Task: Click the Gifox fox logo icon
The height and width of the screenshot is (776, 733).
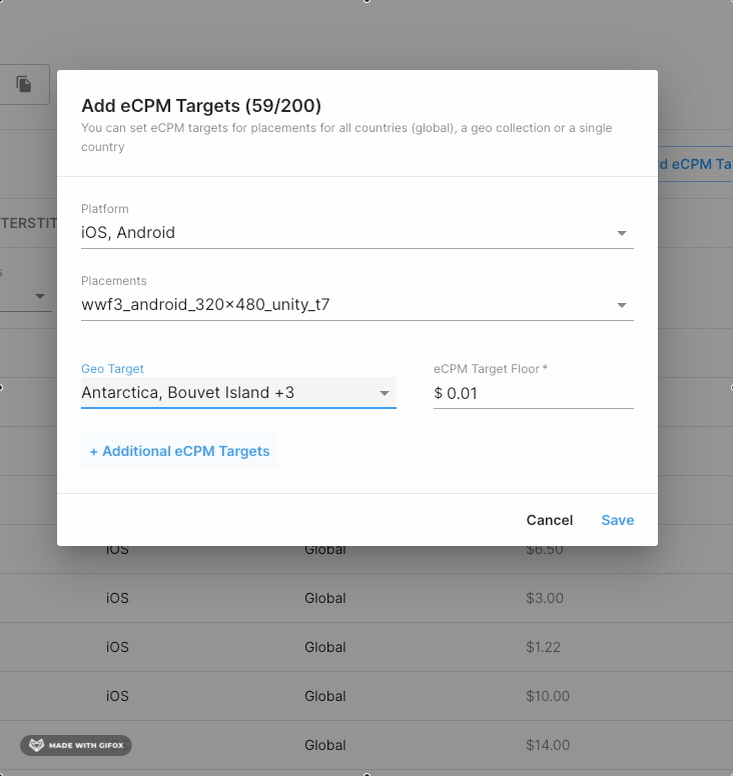Action: click(36, 745)
